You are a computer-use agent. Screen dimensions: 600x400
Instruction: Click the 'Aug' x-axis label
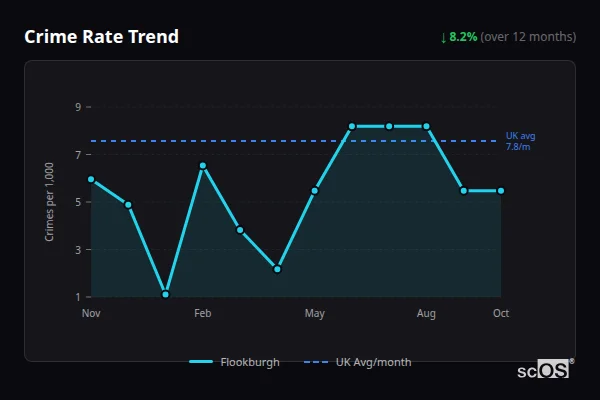point(426,314)
